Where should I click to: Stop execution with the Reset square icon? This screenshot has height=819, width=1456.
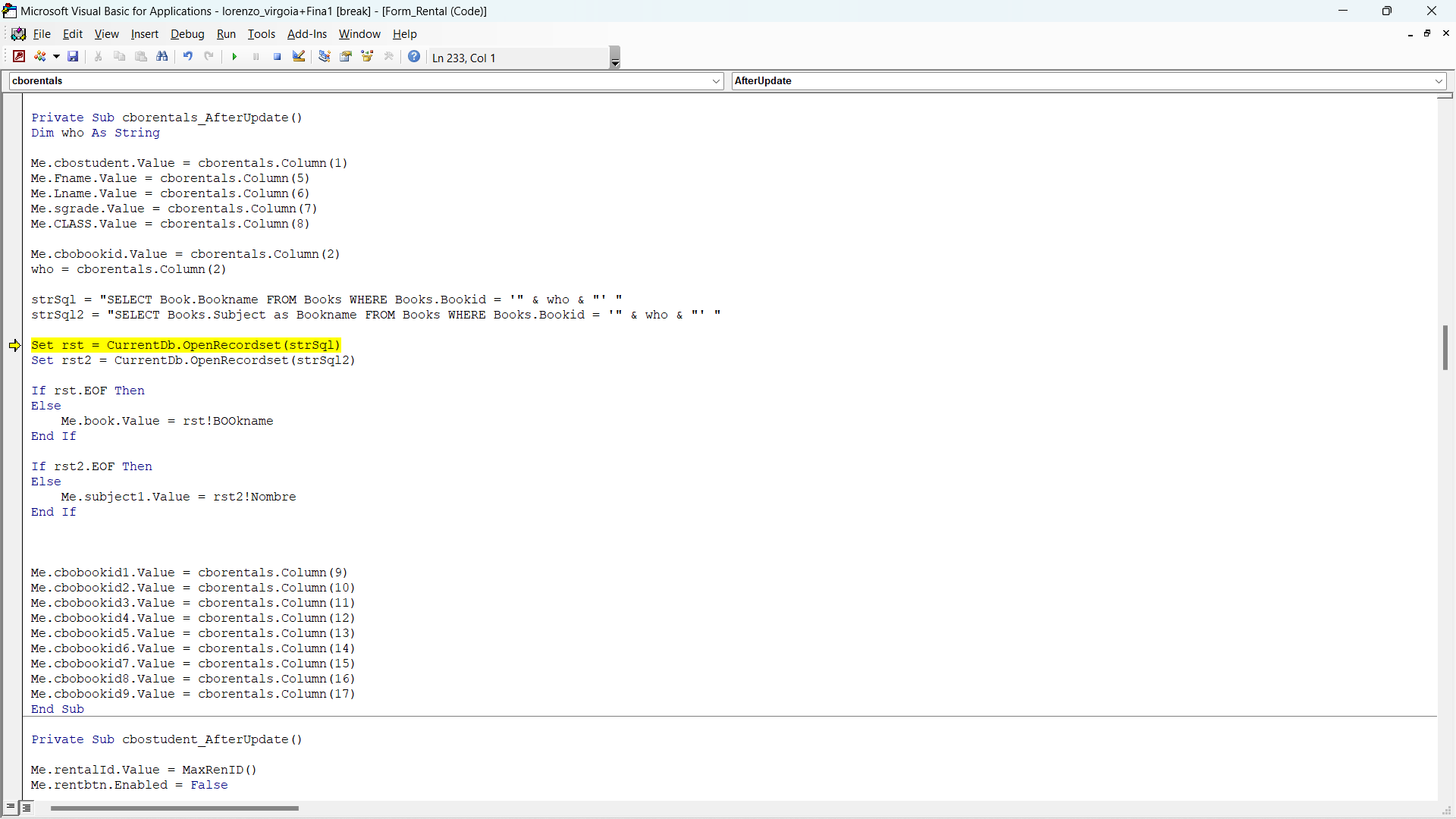[278, 57]
